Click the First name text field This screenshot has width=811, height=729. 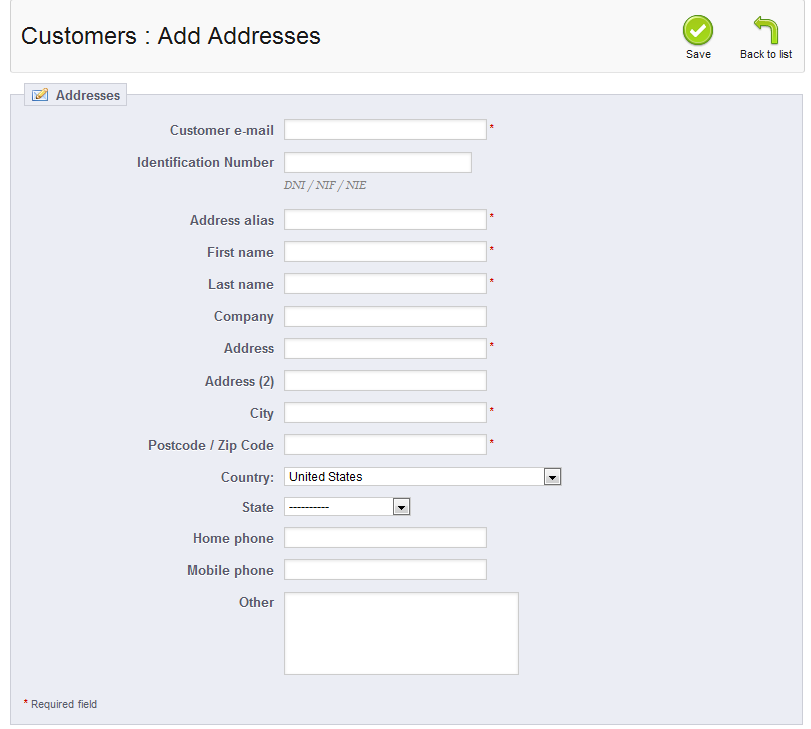[x=385, y=252]
